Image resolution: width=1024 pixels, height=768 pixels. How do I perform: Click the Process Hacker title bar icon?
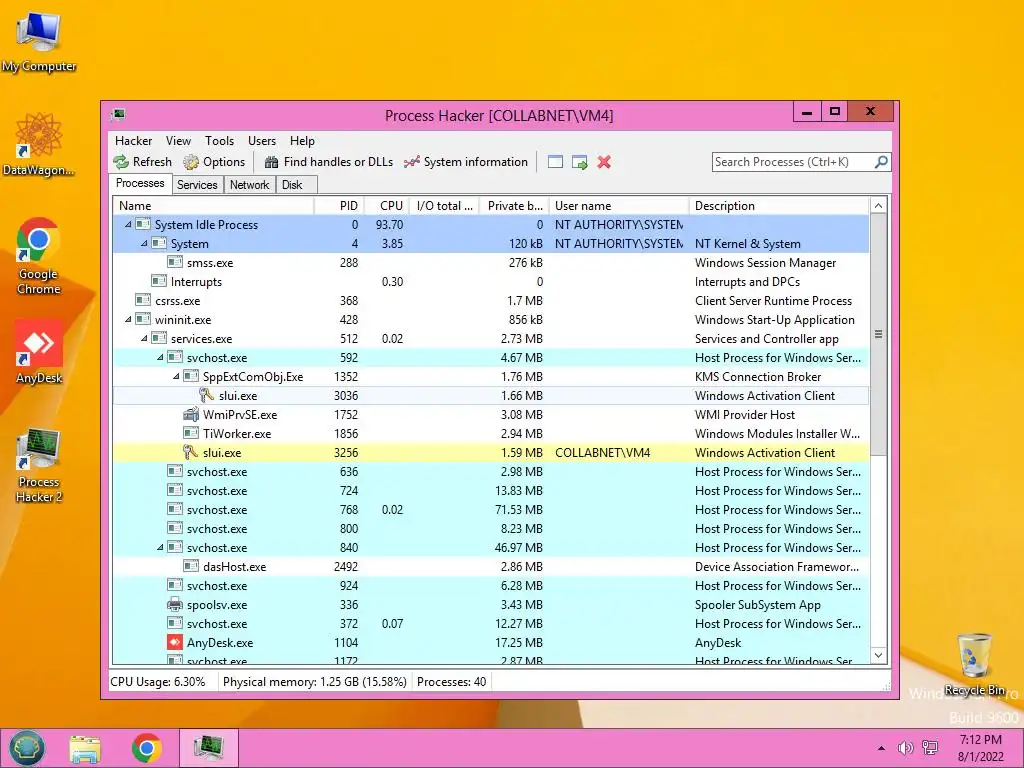pyautogui.click(x=118, y=115)
